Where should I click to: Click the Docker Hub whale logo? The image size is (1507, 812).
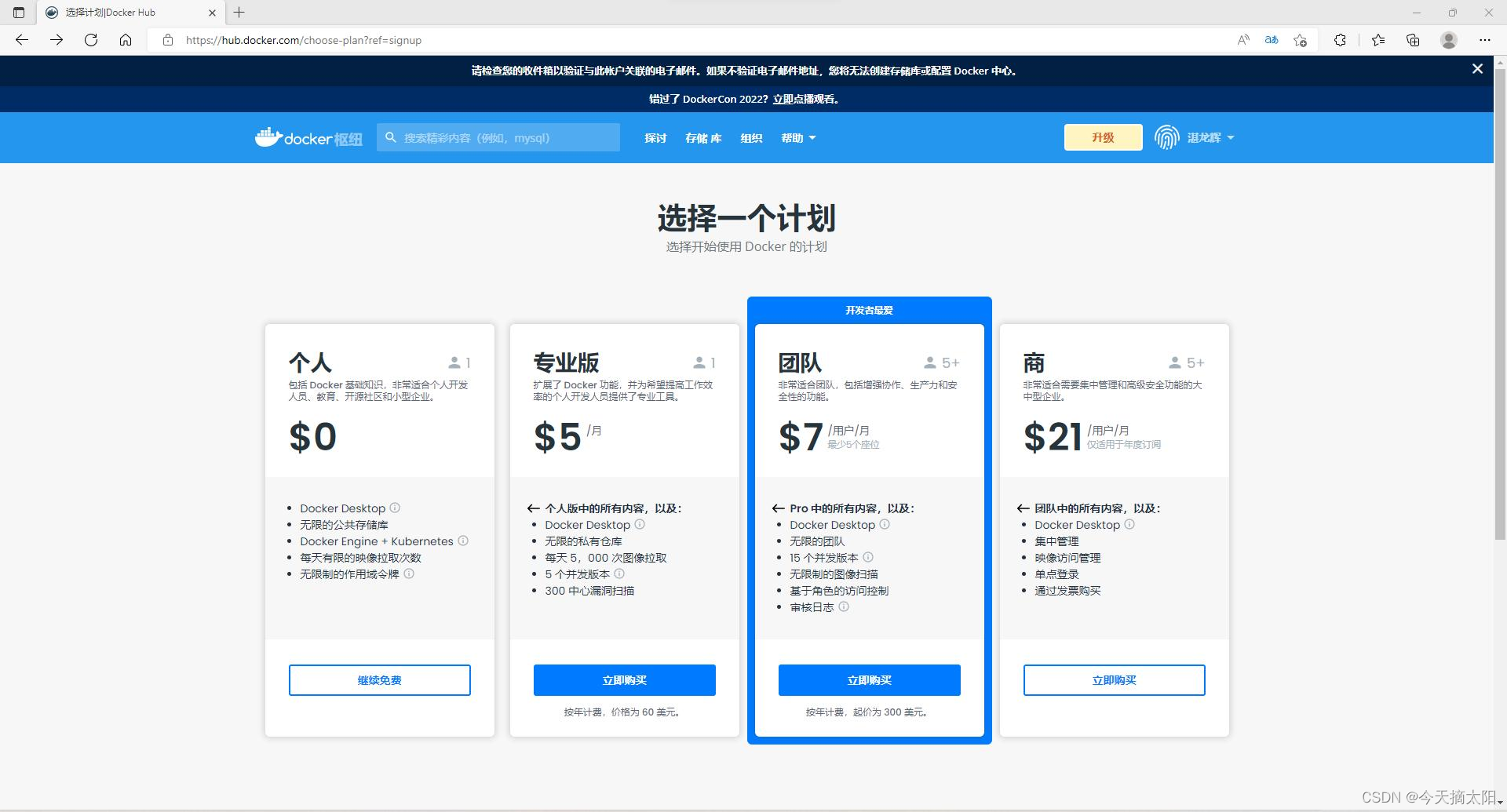[308, 138]
